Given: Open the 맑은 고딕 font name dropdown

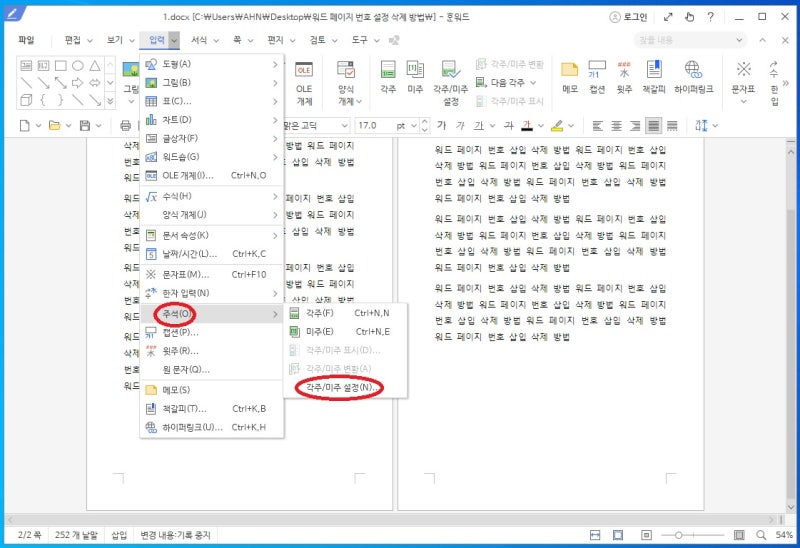Looking at the screenshot, I should (x=345, y=126).
